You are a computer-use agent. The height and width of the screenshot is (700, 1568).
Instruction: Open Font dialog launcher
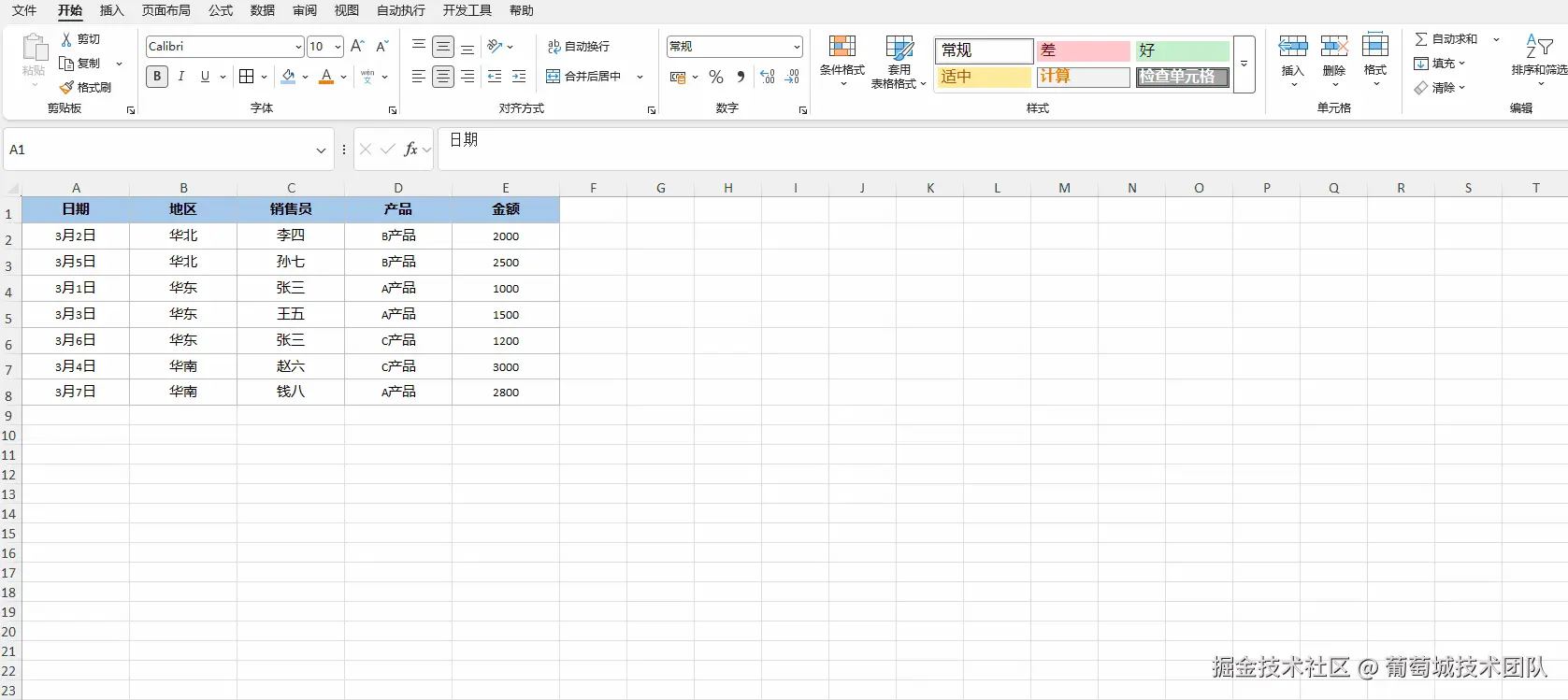click(393, 110)
